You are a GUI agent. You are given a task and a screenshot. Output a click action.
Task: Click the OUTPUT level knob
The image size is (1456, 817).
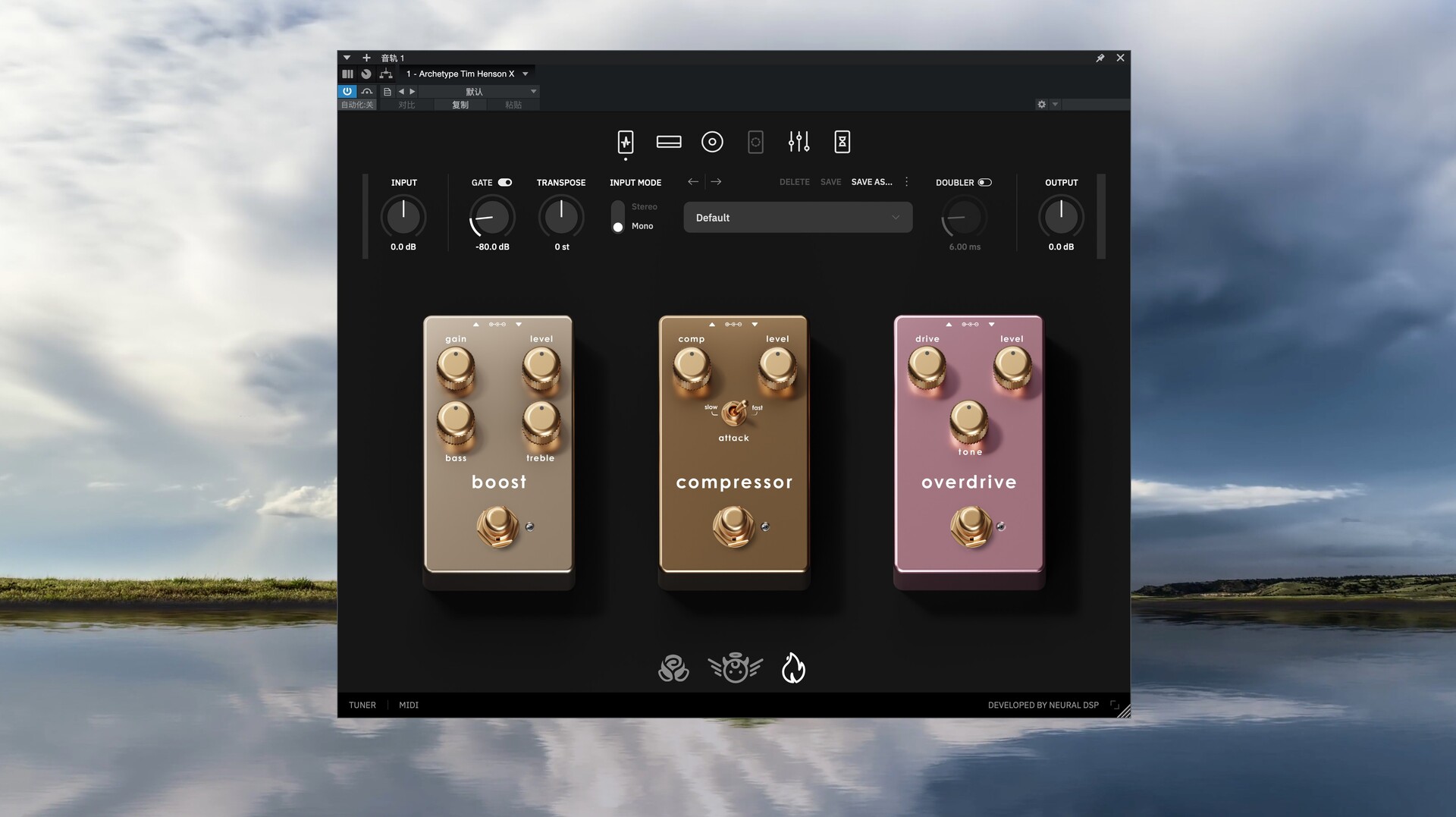(1060, 217)
